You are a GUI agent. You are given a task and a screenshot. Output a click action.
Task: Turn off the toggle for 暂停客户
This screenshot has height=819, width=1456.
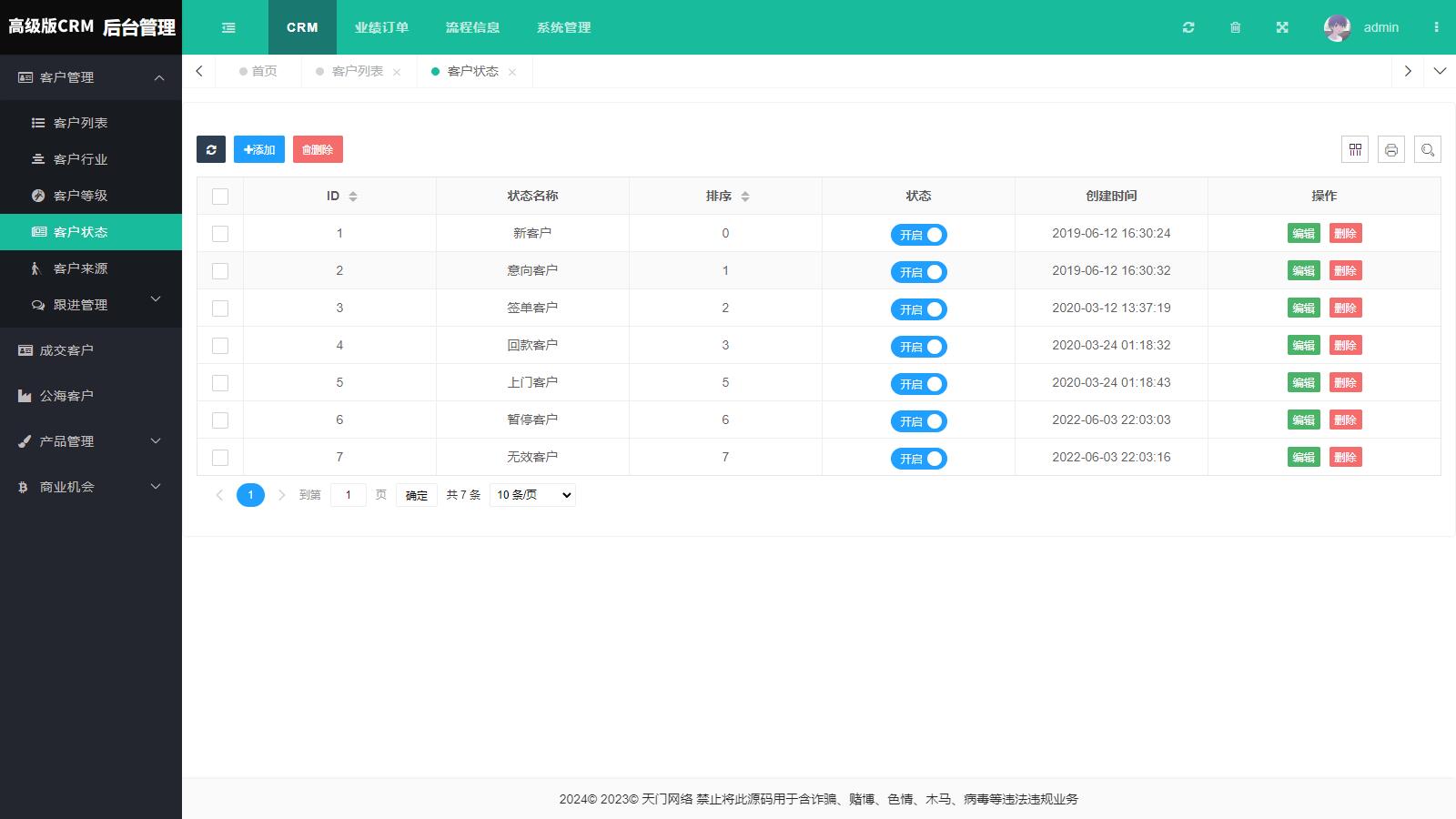[918, 421]
